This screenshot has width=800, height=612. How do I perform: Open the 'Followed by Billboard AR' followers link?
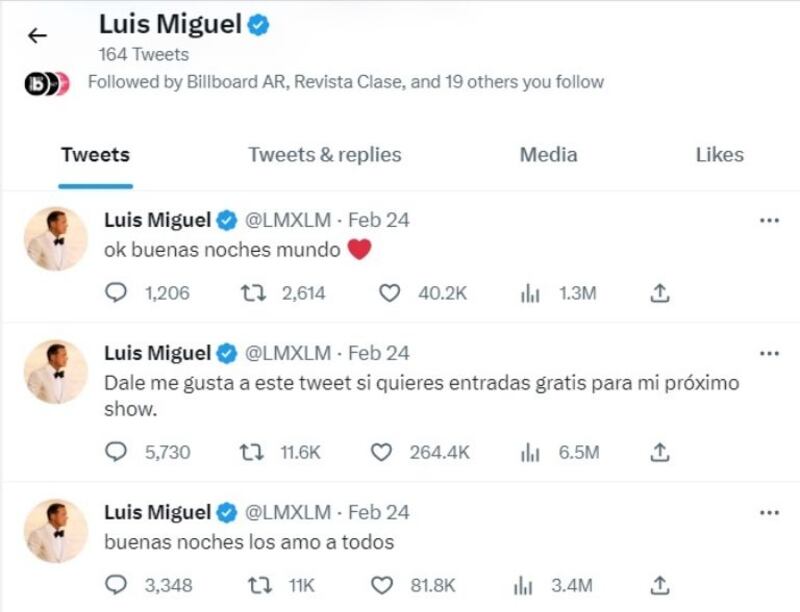(345, 82)
